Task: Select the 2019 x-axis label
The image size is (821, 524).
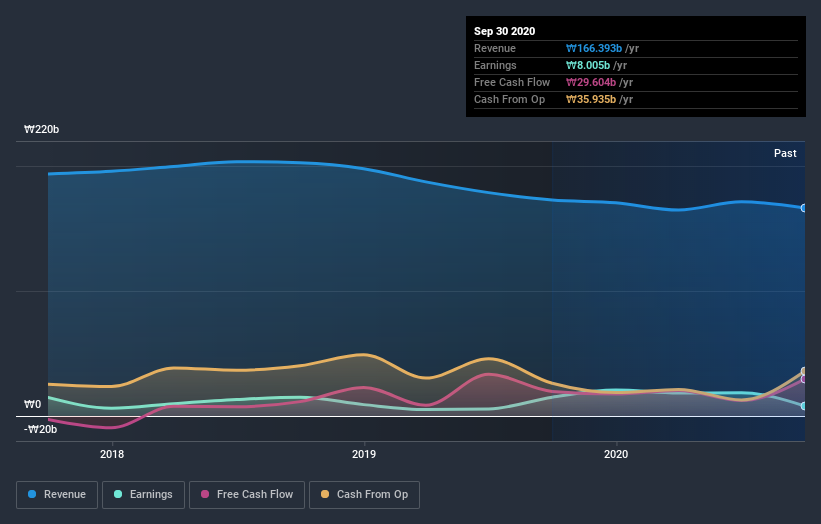Action: [x=364, y=454]
